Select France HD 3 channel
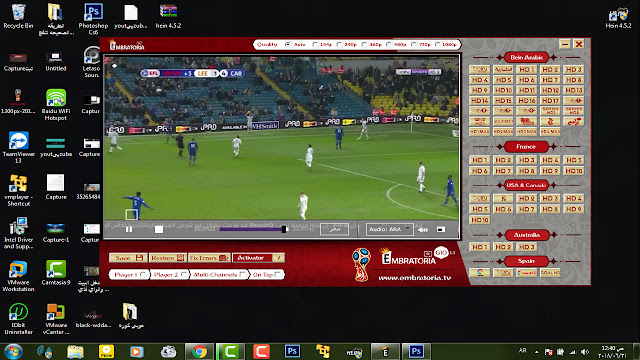This screenshot has height=360, width=640. tap(527, 160)
